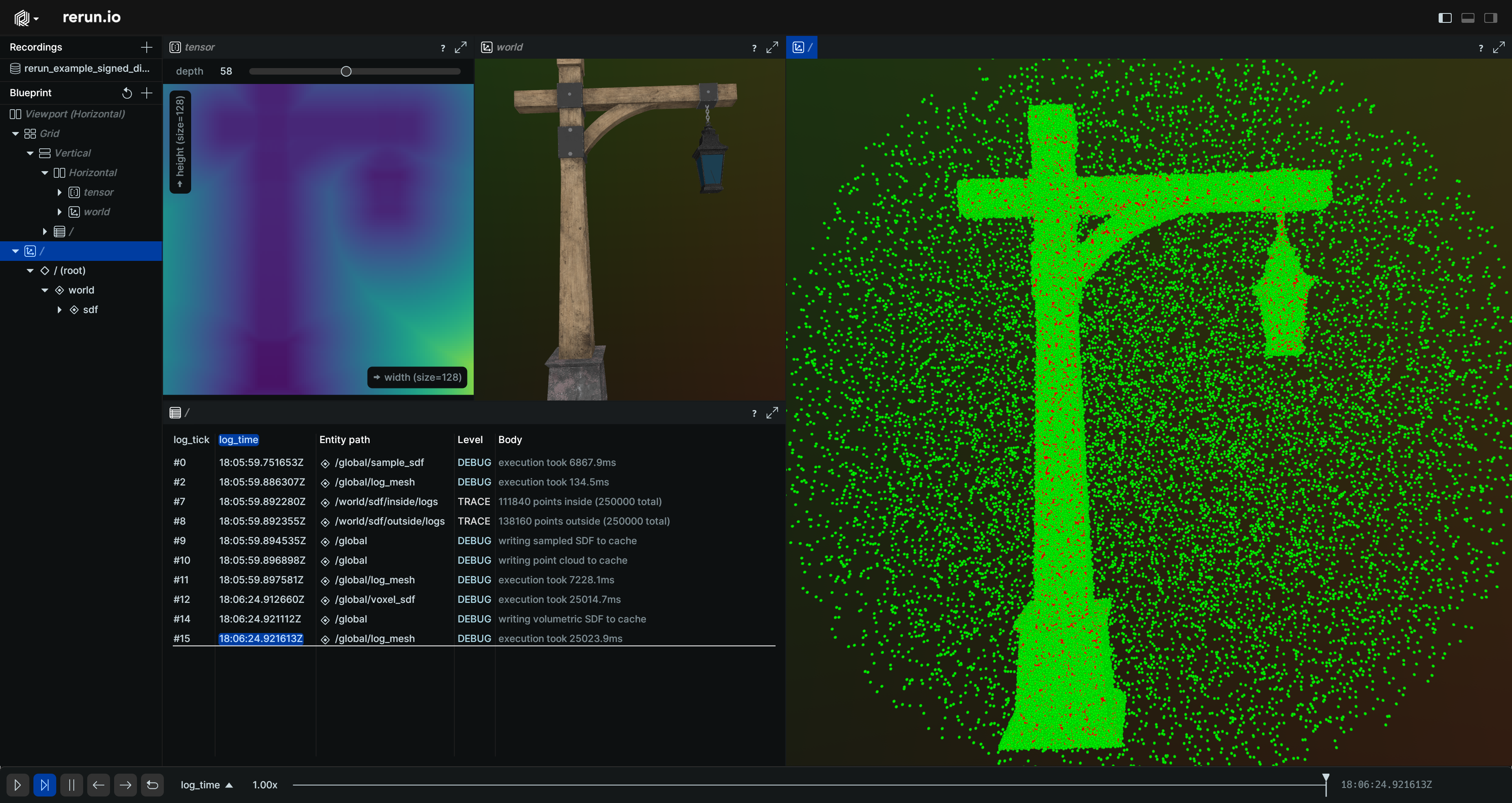Select the Vertical container icon
Image resolution: width=1512 pixels, height=803 pixels.
[44, 153]
